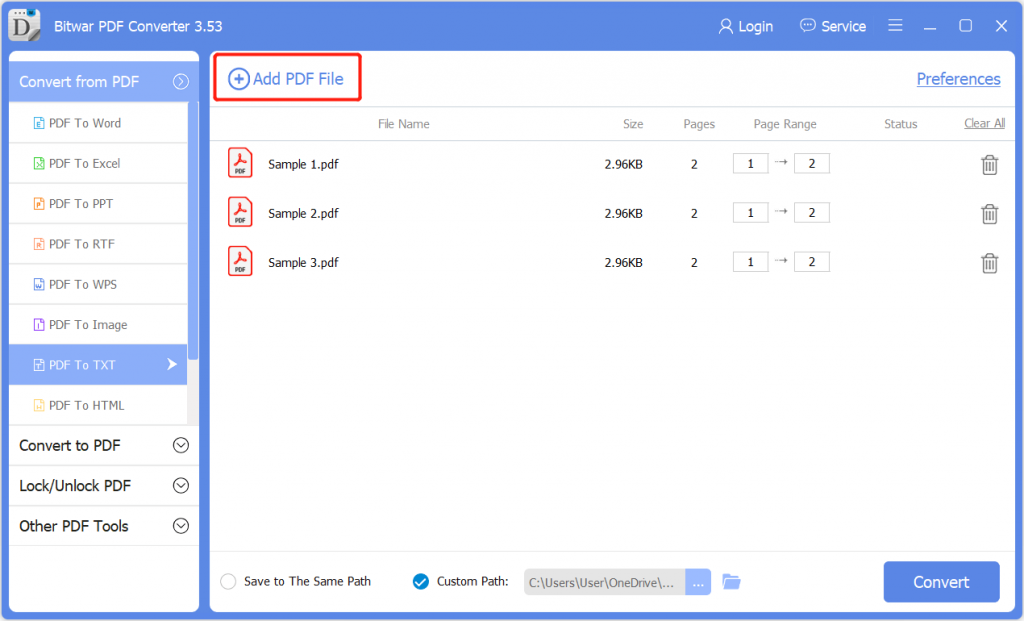Click the page range field for Sample 1.pdf
The height and width of the screenshot is (621, 1024).
click(750, 162)
